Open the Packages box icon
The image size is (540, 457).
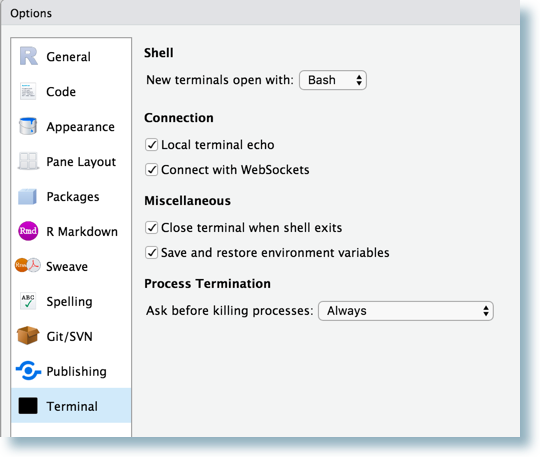point(27,196)
